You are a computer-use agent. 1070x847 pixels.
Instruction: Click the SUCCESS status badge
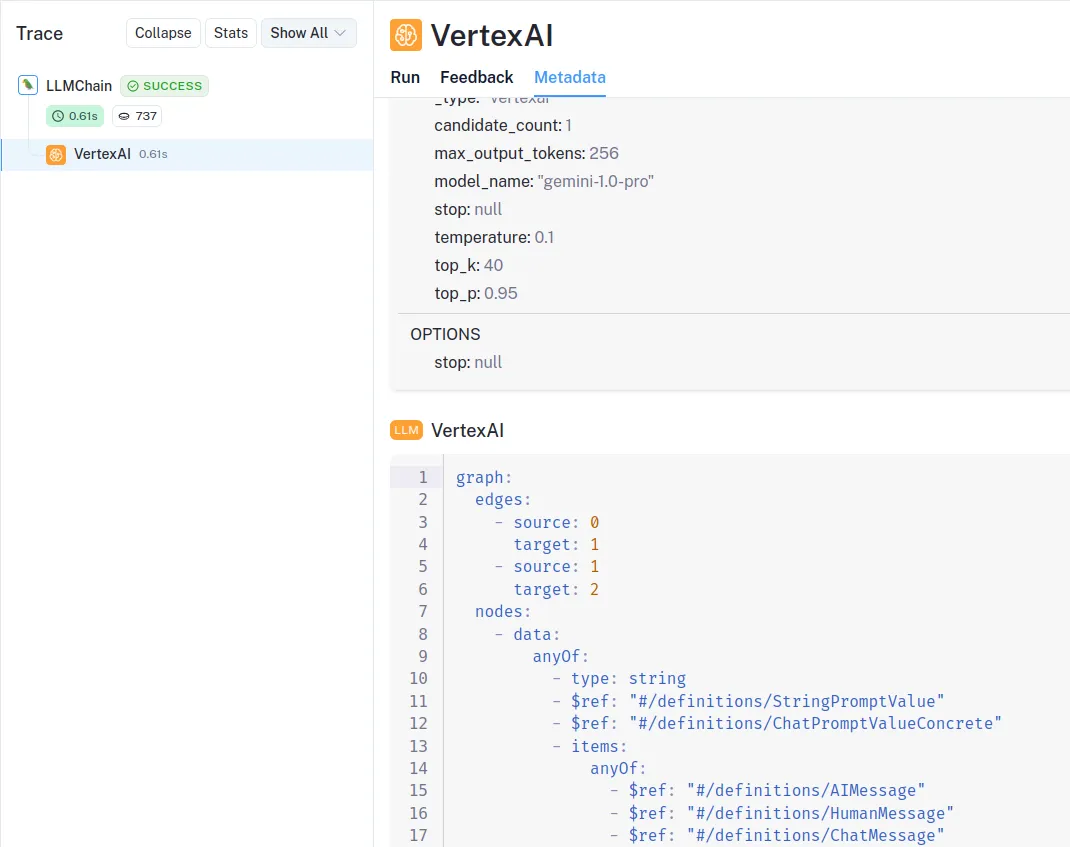(x=164, y=86)
